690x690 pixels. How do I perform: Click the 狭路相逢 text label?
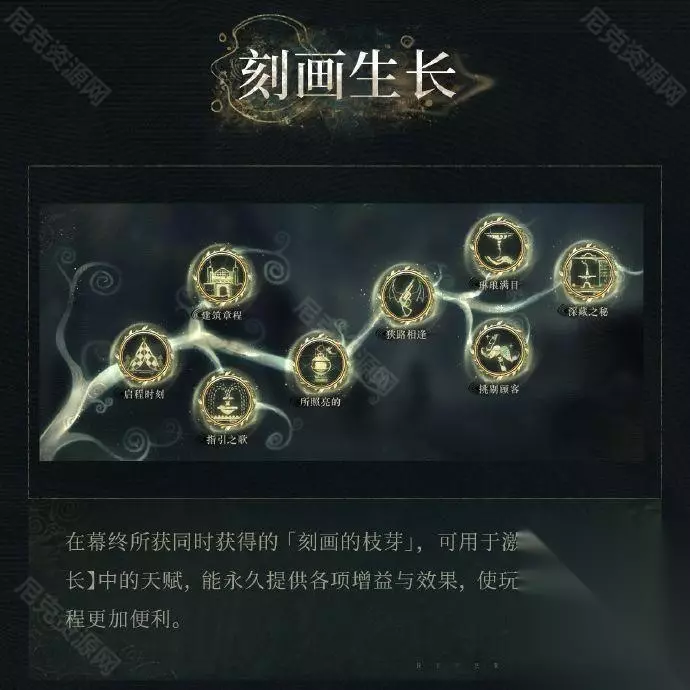[406, 334]
